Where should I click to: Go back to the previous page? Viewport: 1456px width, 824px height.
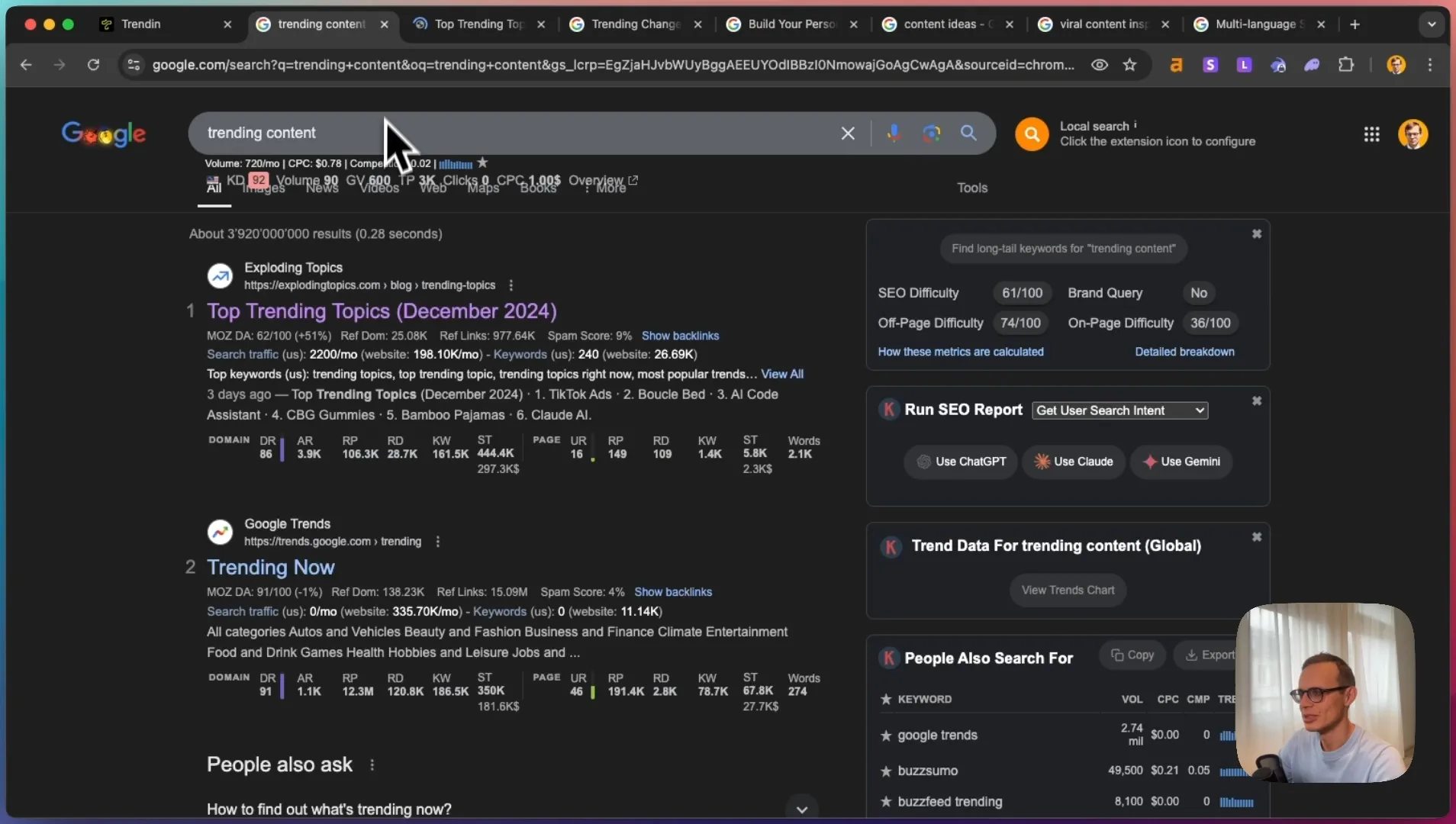pos(26,65)
